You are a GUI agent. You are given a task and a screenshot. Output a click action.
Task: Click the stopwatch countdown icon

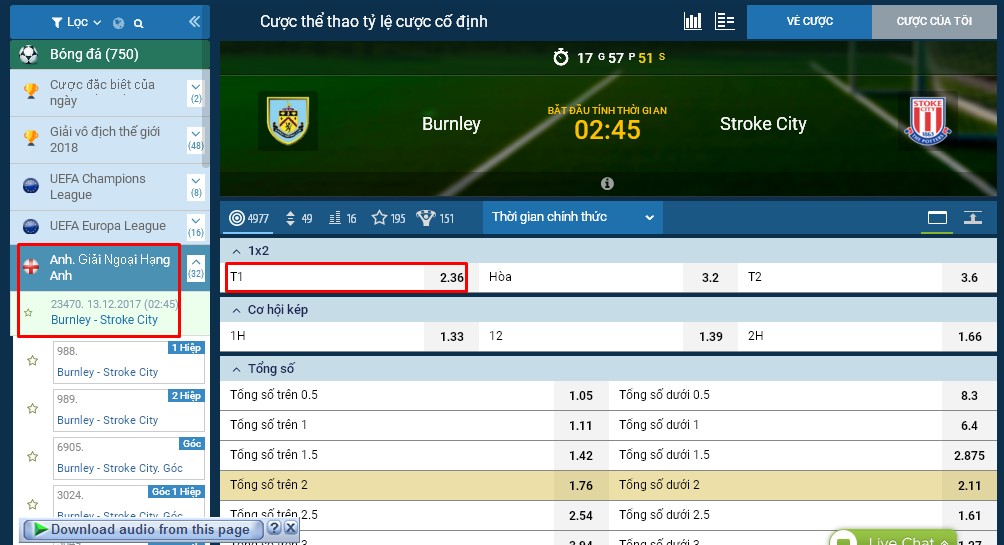pyautogui.click(x=560, y=57)
